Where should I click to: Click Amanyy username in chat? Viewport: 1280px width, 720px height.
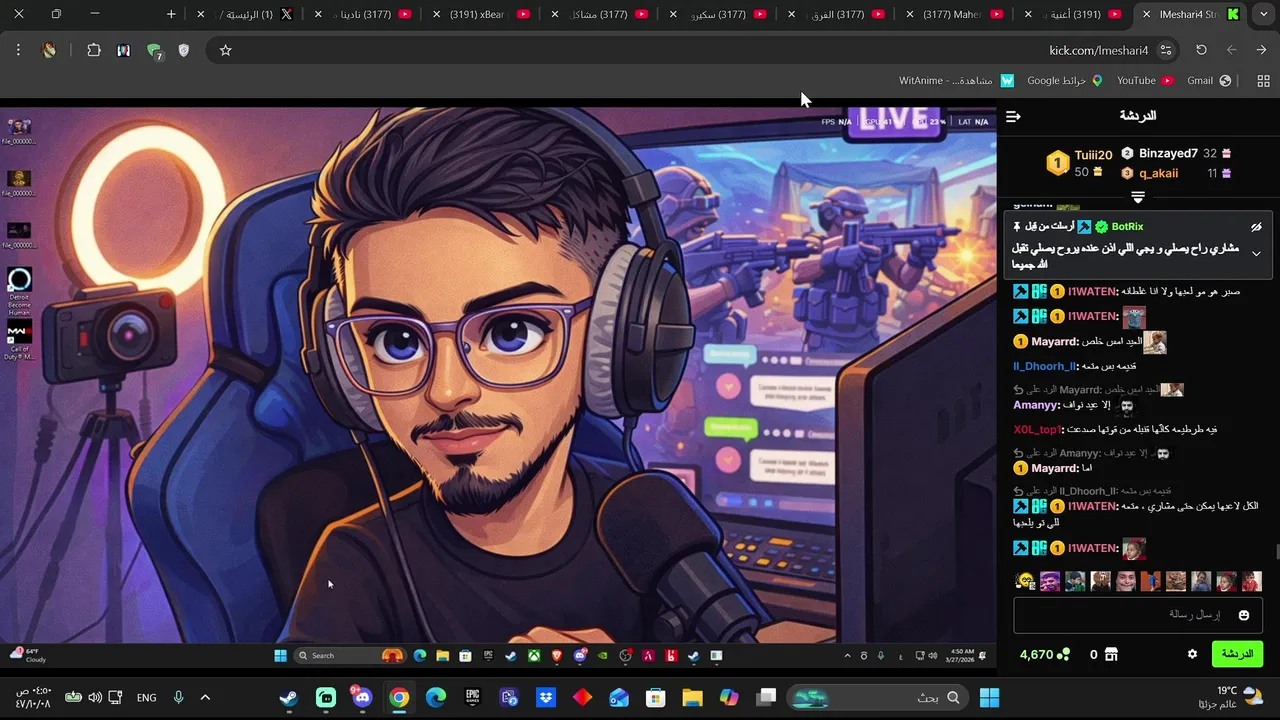(x=1036, y=405)
